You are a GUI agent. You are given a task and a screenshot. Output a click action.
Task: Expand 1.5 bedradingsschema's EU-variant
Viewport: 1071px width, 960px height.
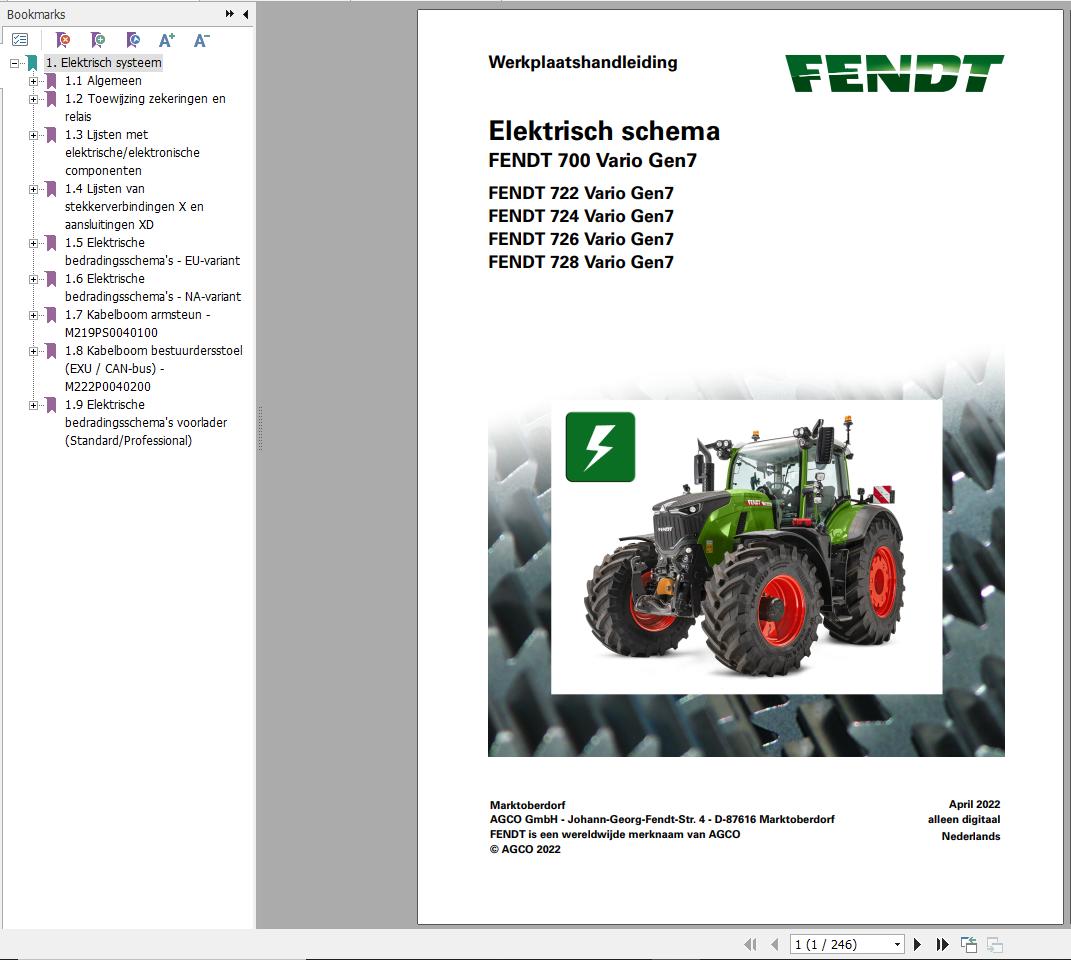(x=33, y=243)
